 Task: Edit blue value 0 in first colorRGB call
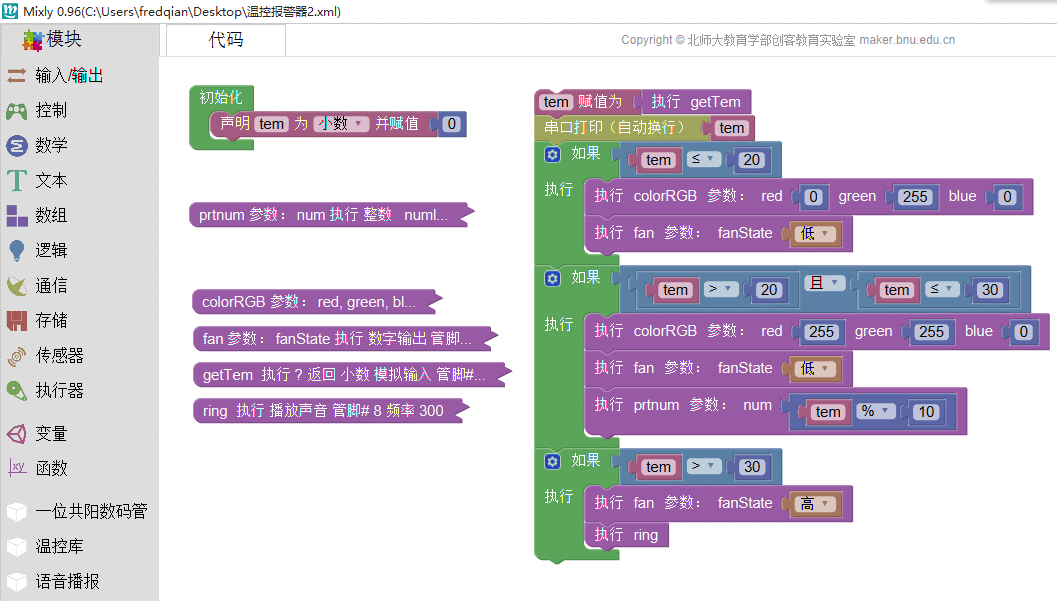[x=1006, y=197]
